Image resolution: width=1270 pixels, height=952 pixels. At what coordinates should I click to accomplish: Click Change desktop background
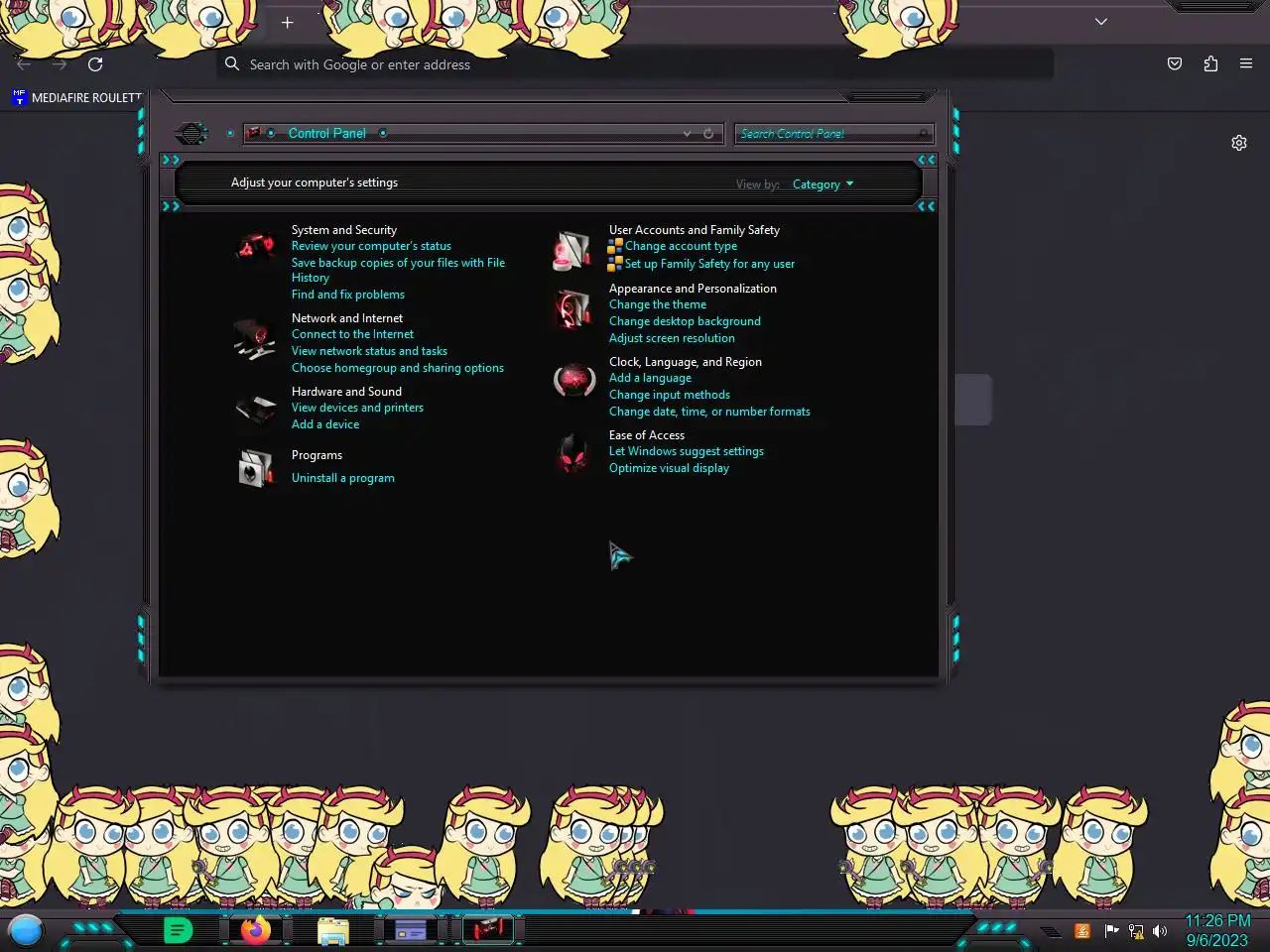[x=685, y=321]
